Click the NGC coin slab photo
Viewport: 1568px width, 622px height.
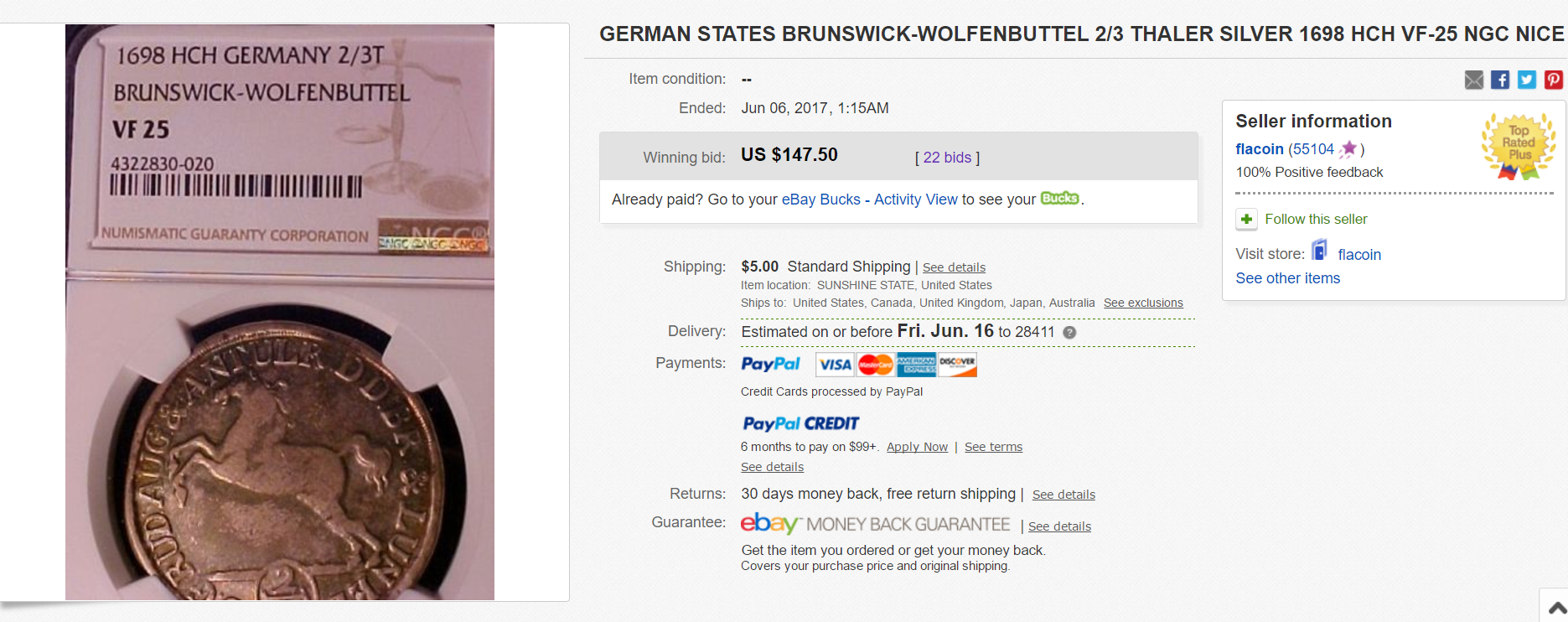(x=280, y=312)
